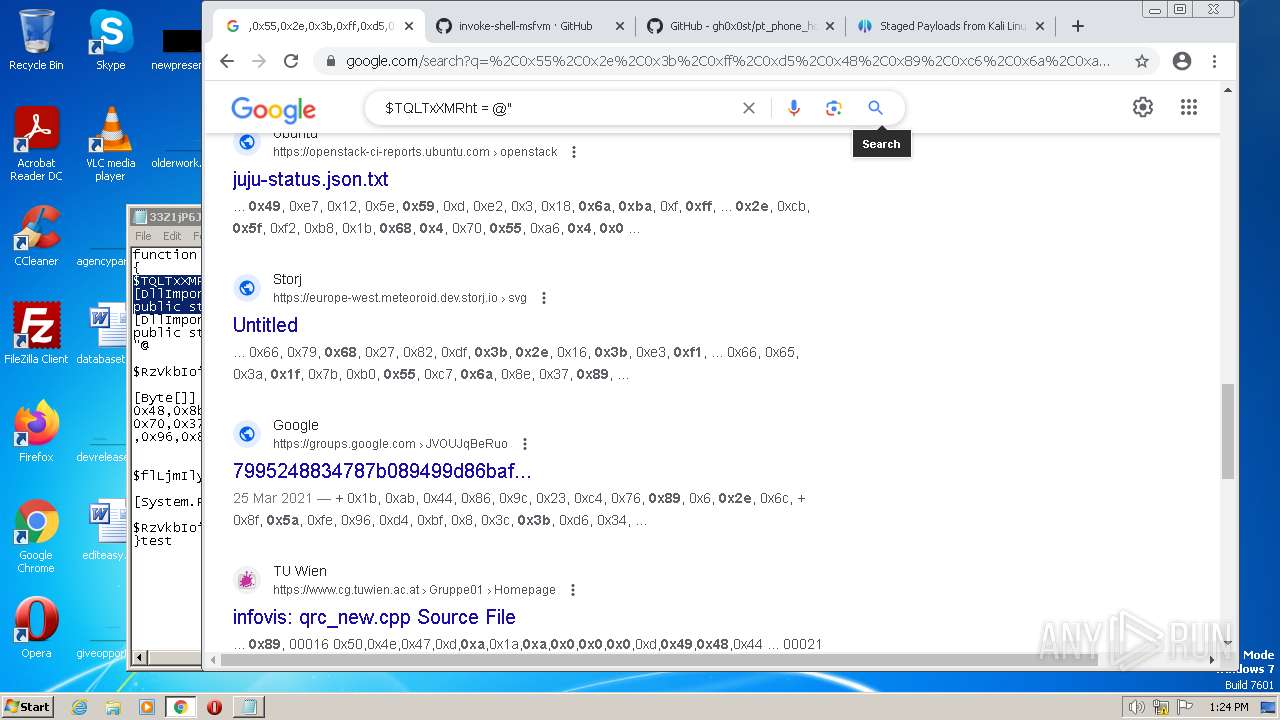Select the CCleaner desktop shortcut
This screenshot has width=1280, height=720.
click(36, 236)
